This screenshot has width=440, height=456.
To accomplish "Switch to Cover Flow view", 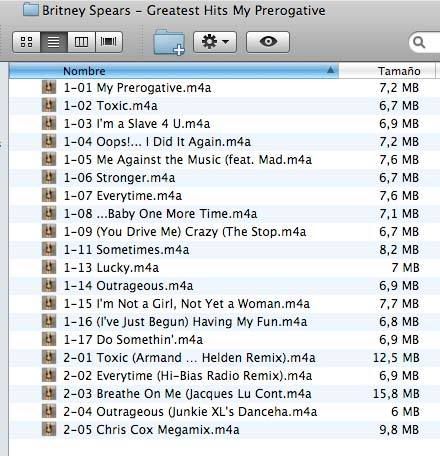I will pyautogui.click(x=109, y=42).
